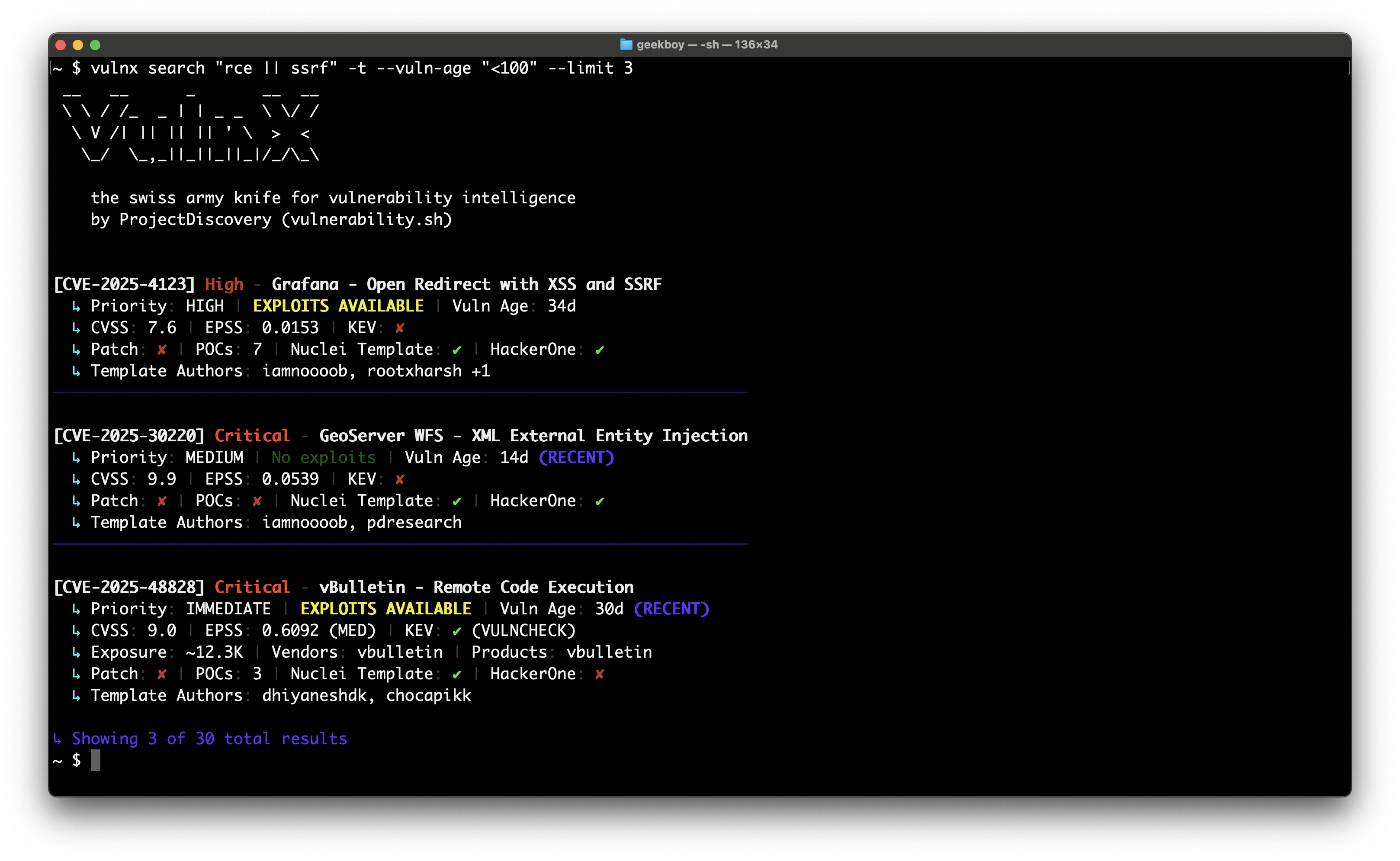Viewport: 1400px width, 861px height.
Task: Click the red Patch cross for CVE-2025-4123
Action: [162, 350]
